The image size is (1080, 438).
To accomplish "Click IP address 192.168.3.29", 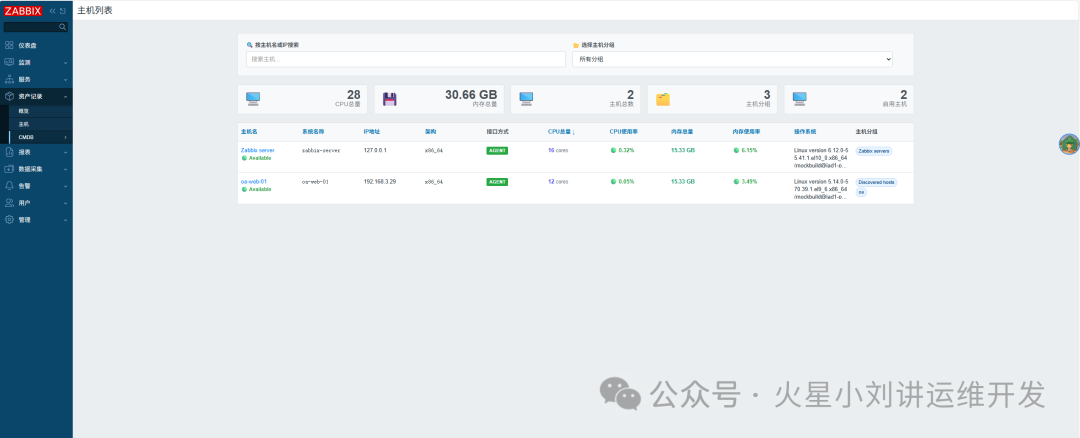I will (x=380, y=182).
